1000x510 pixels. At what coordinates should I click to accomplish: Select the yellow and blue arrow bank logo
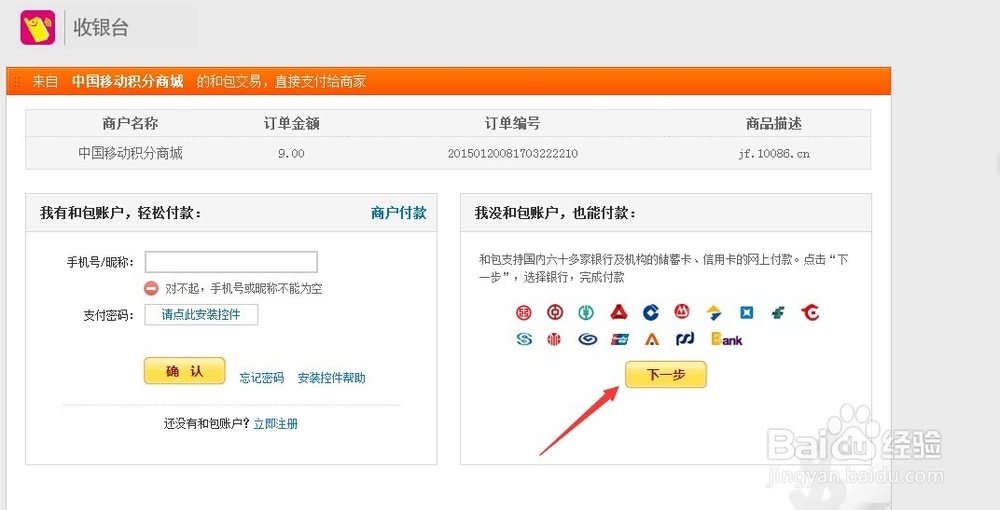tap(714, 312)
